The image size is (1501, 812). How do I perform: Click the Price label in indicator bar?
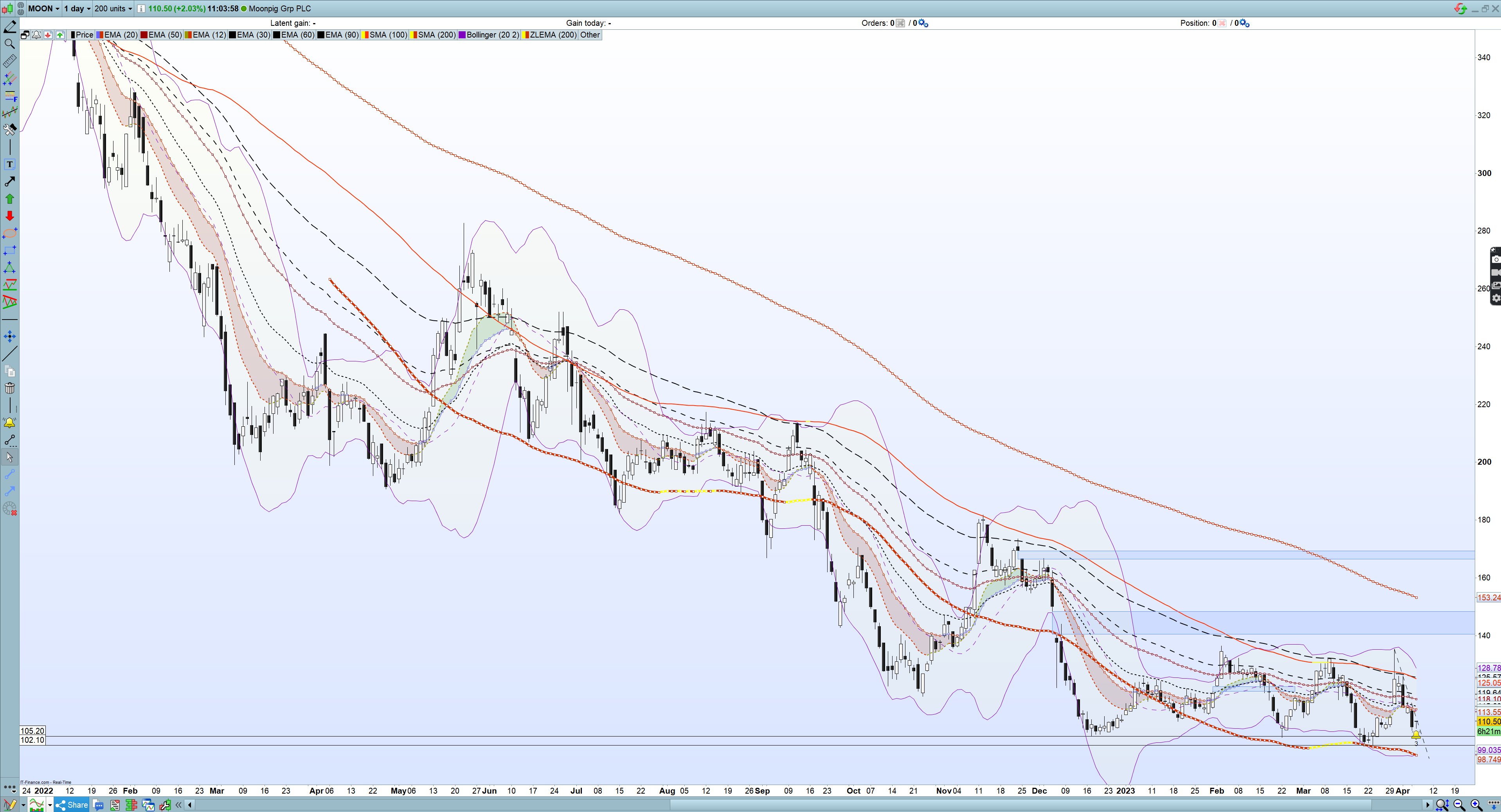coord(84,35)
